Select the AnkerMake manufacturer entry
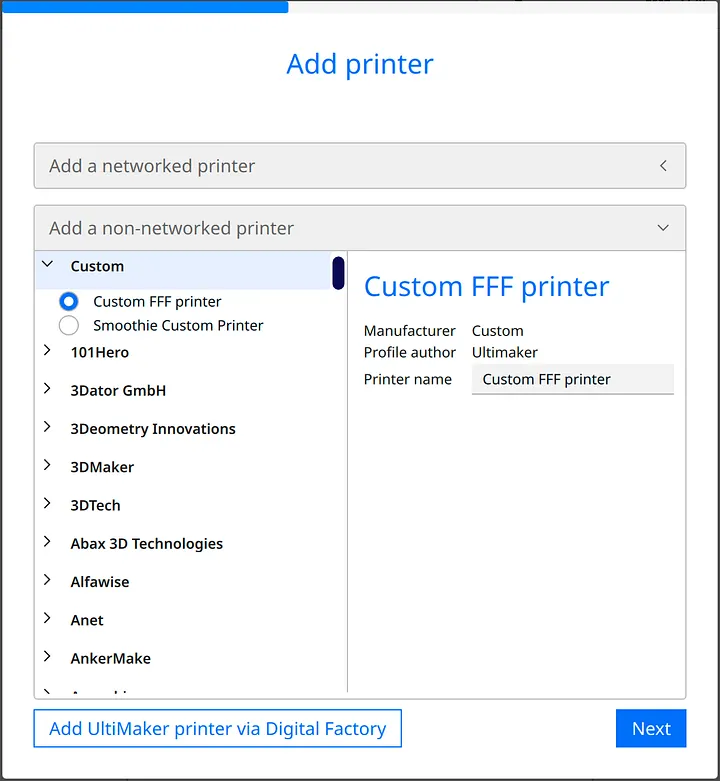Image resolution: width=720 pixels, height=781 pixels. 111,658
